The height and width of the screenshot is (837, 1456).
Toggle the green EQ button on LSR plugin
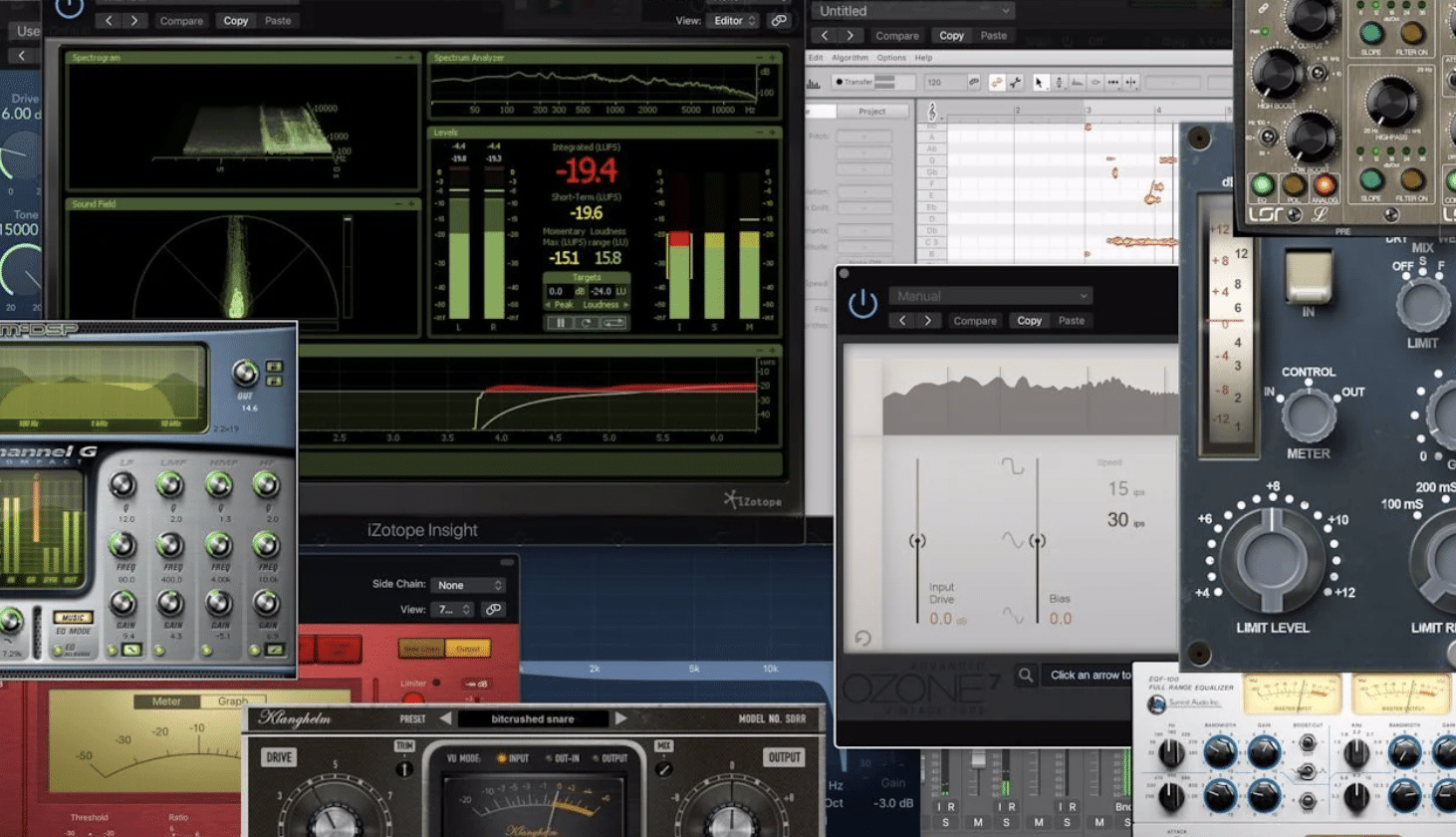click(x=1263, y=185)
